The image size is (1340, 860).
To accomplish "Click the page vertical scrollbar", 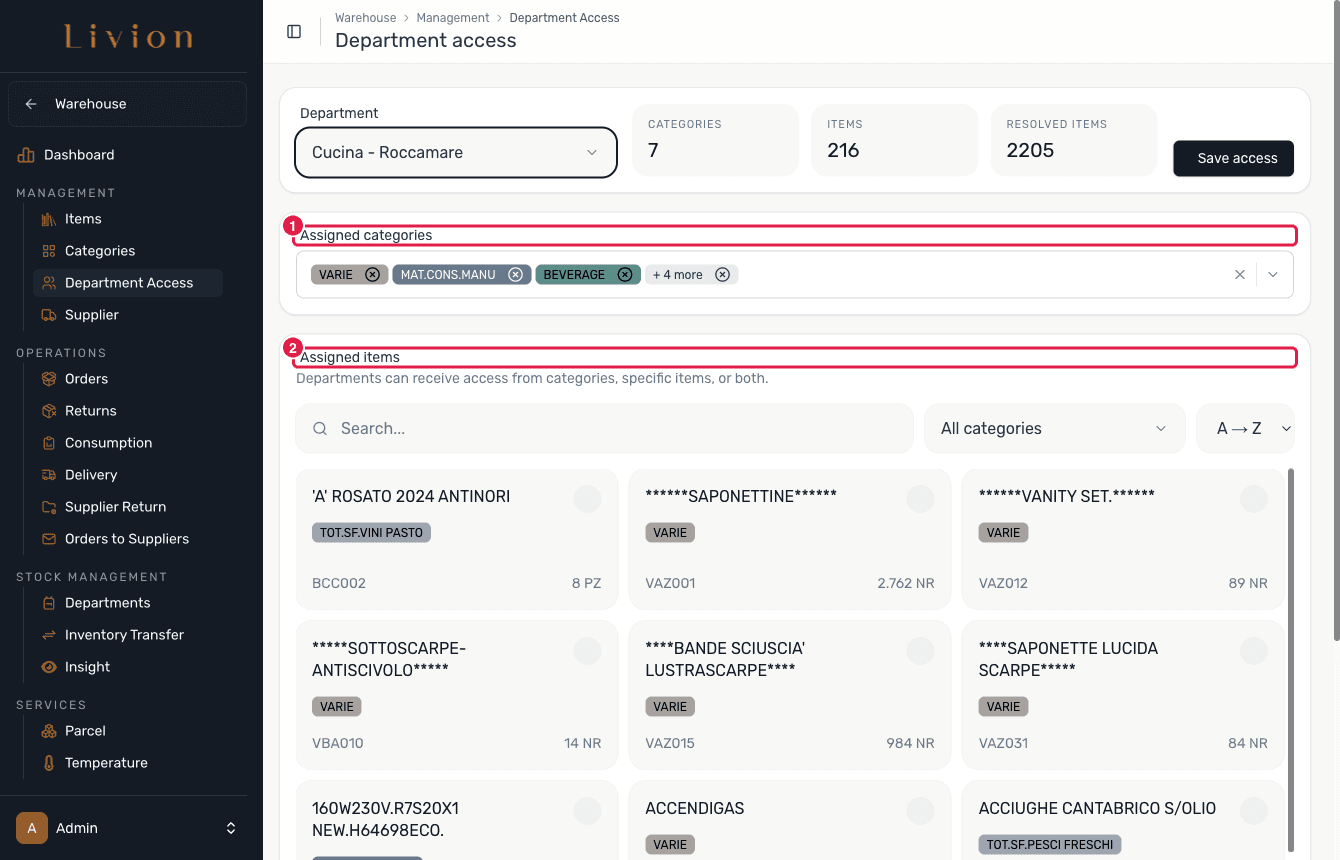I will 1335,320.
